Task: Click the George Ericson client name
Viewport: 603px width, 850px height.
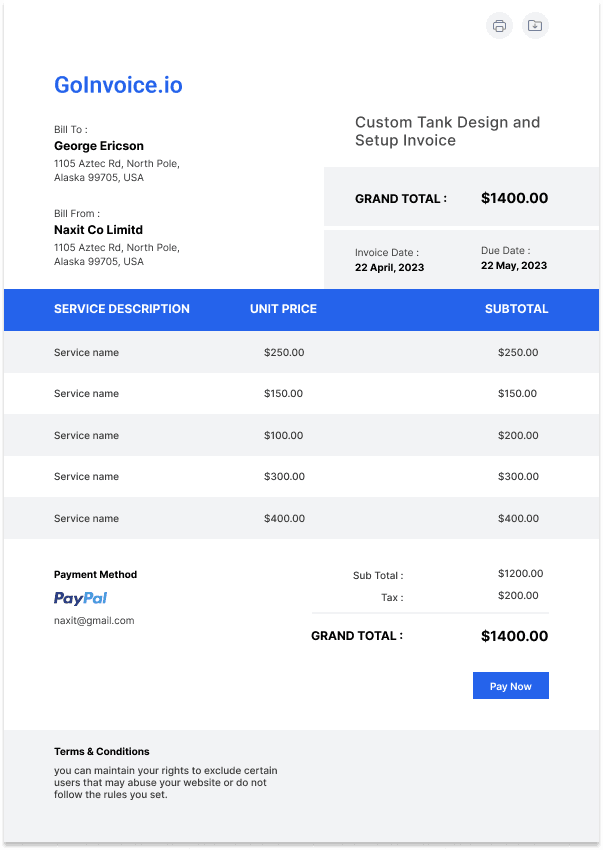Action: [99, 146]
